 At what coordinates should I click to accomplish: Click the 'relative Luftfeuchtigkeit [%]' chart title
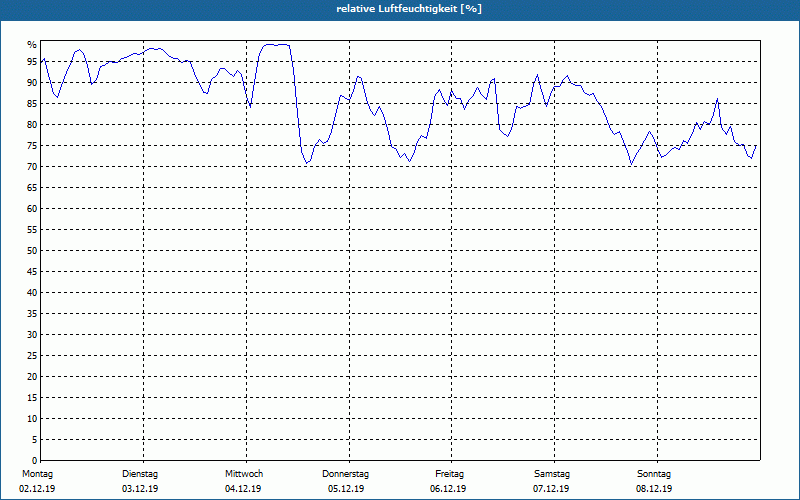coord(409,9)
